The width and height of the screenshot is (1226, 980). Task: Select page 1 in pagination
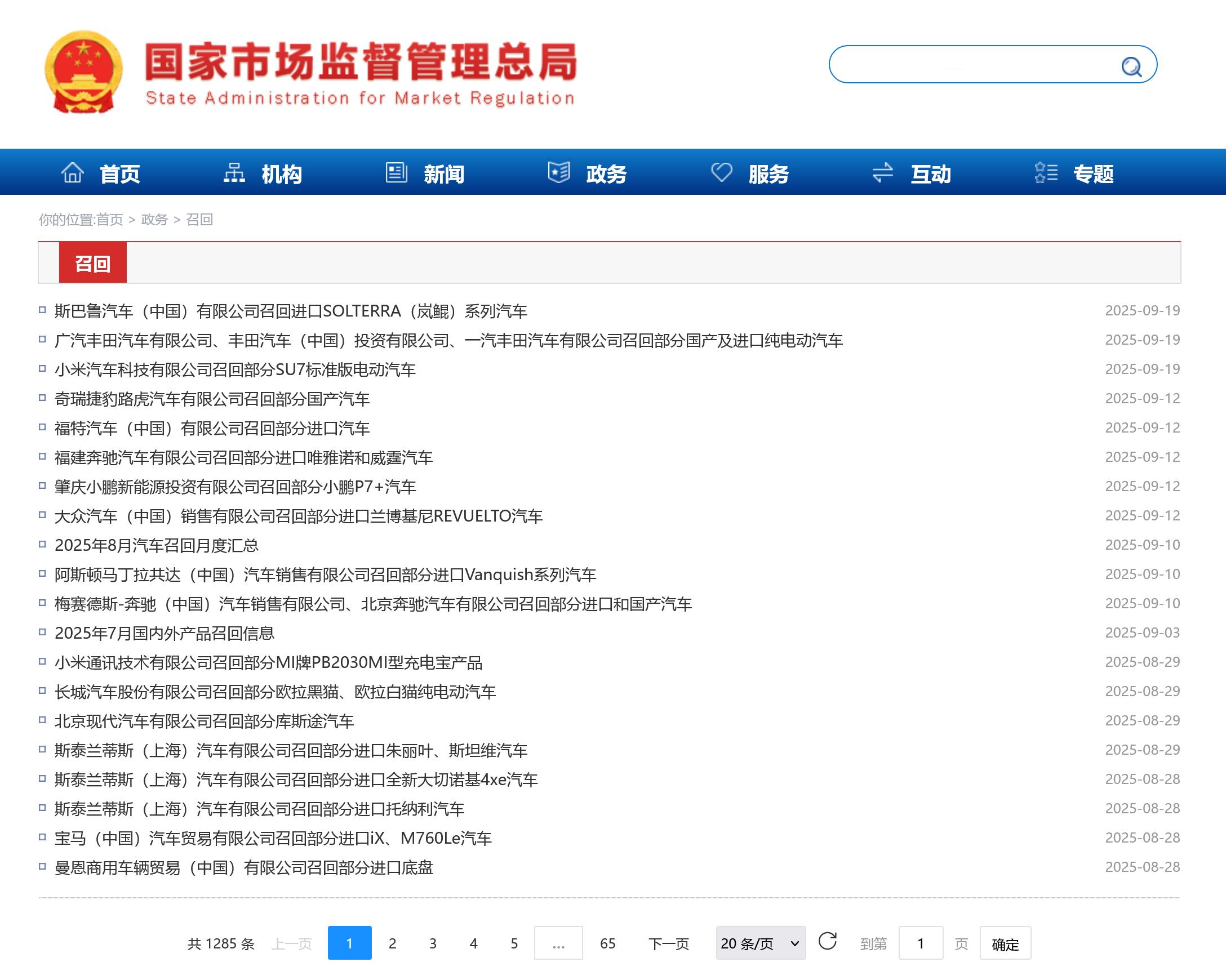350,943
